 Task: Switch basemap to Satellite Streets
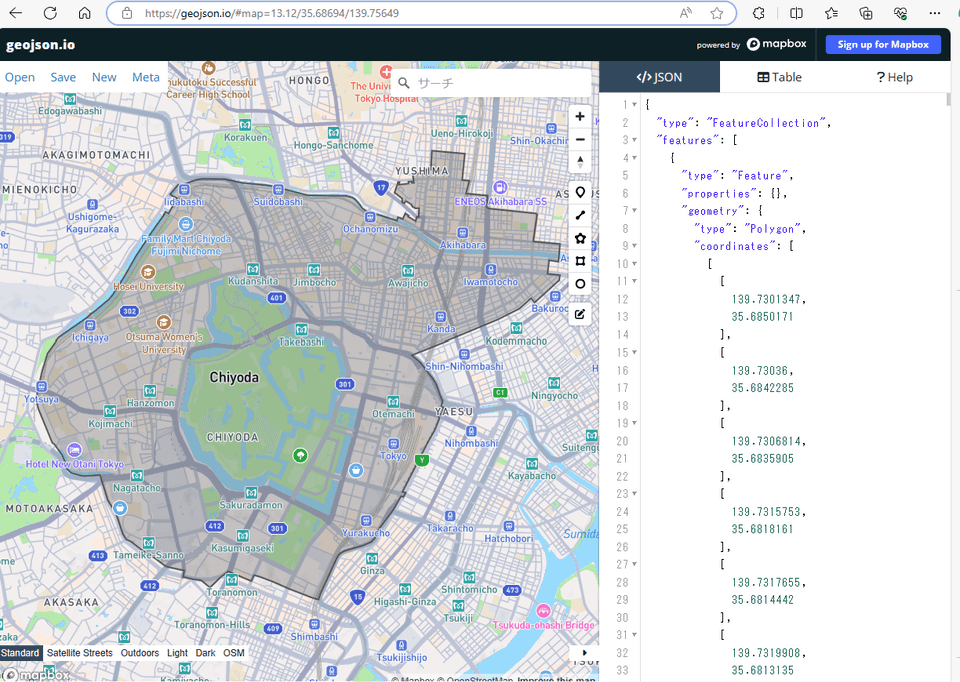click(79, 653)
